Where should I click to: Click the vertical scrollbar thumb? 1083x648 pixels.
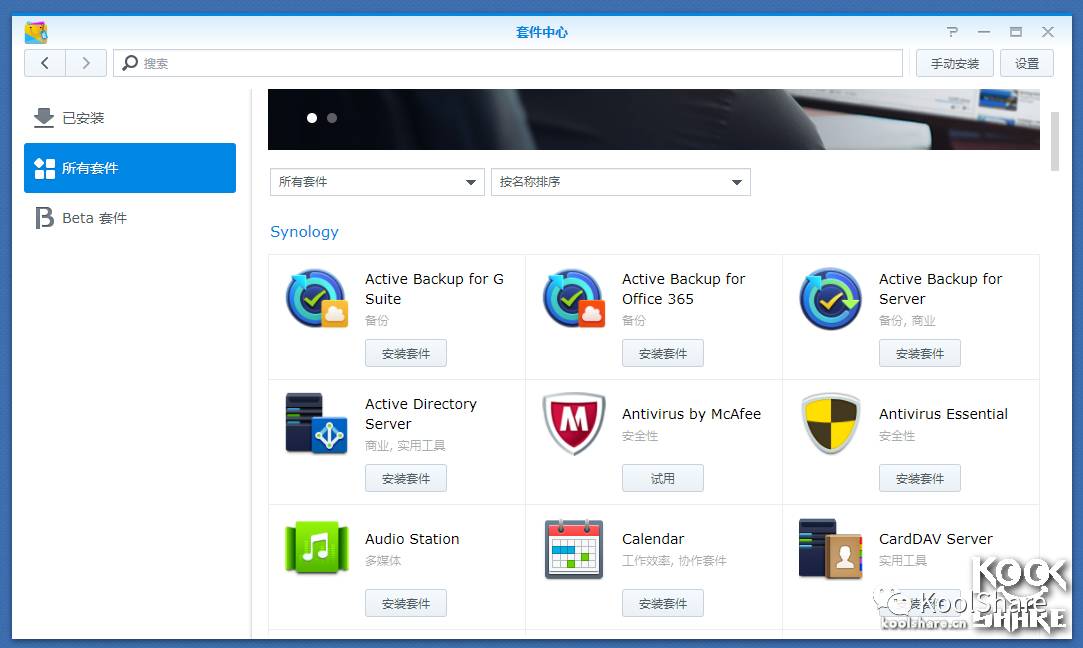coord(1055,141)
